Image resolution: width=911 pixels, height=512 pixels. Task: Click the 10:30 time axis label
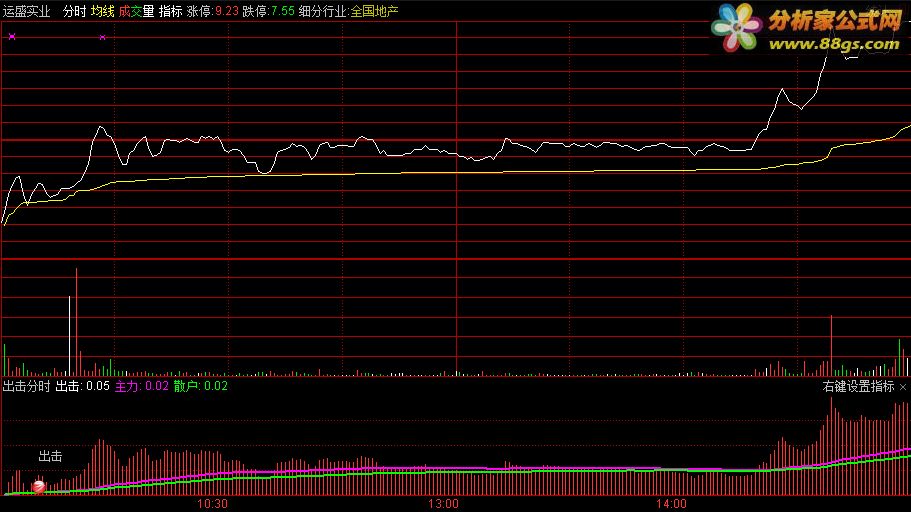coord(213,504)
